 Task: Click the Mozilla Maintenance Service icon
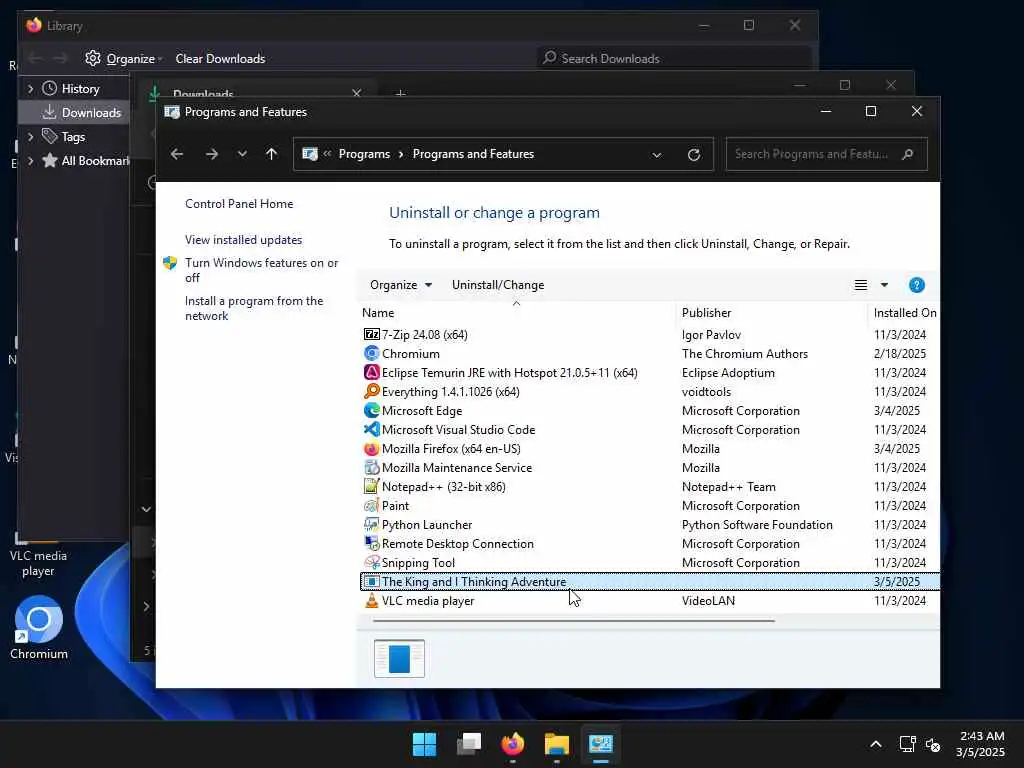pyautogui.click(x=372, y=468)
